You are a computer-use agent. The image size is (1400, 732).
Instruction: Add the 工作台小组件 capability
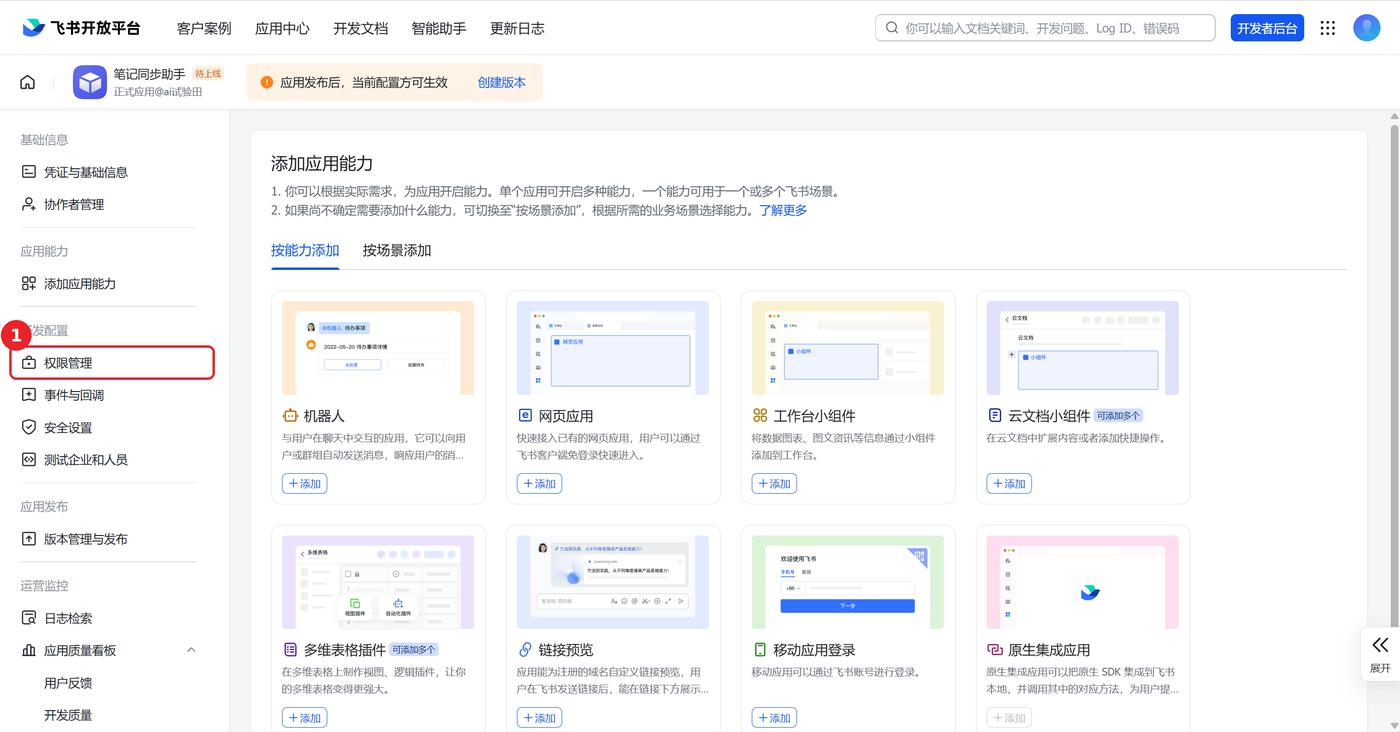click(x=774, y=483)
